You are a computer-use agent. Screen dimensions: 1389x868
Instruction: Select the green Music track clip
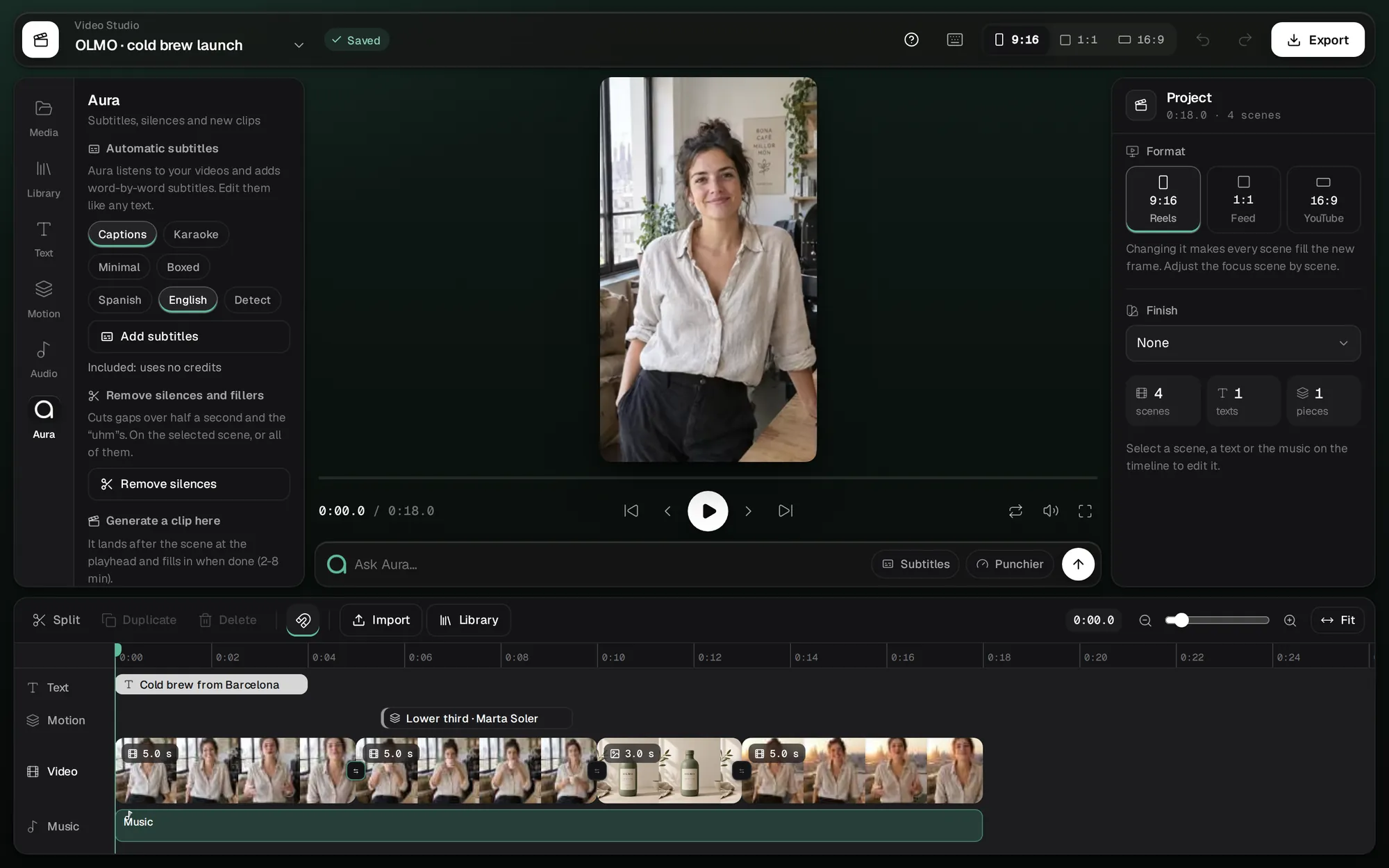click(549, 826)
